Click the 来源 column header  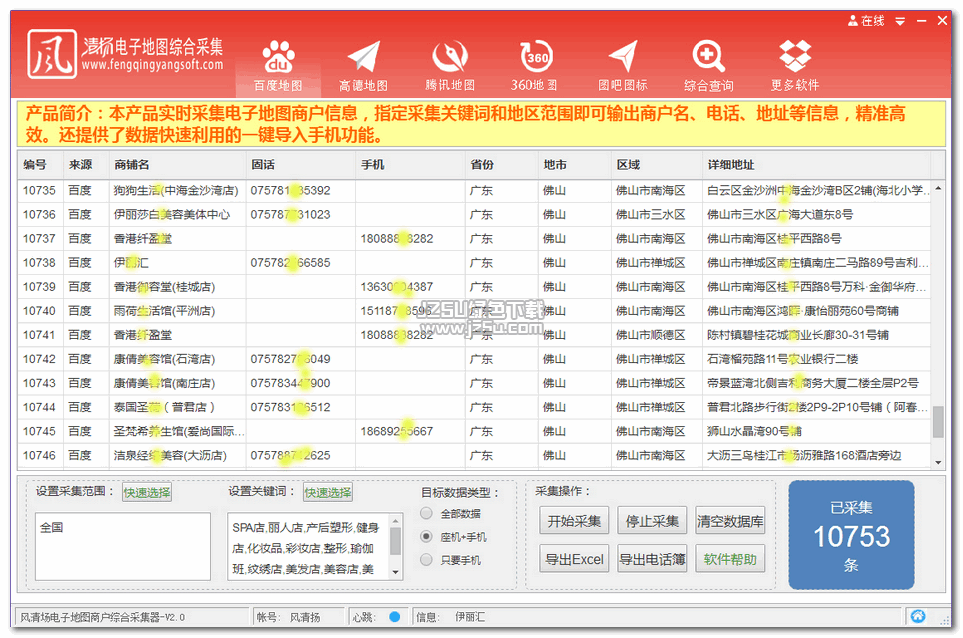86,165
